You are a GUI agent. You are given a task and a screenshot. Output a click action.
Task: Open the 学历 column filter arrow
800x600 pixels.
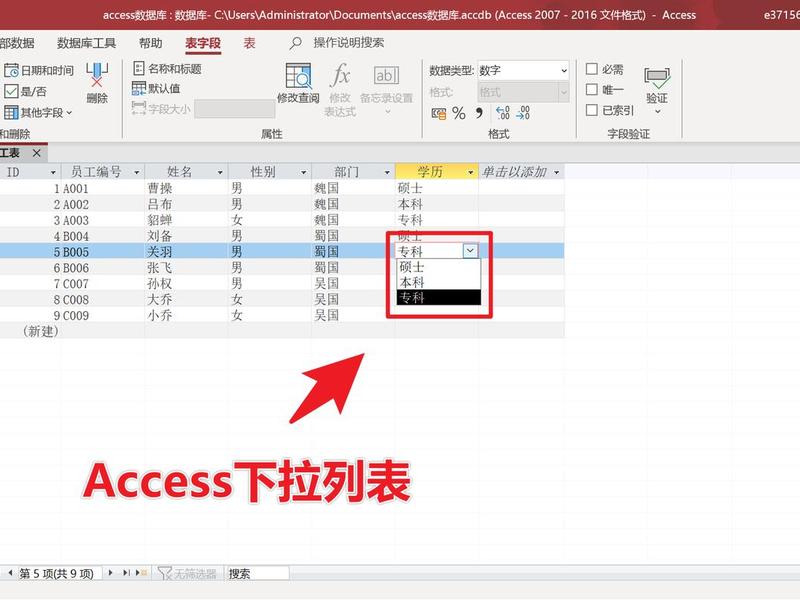pos(470,172)
